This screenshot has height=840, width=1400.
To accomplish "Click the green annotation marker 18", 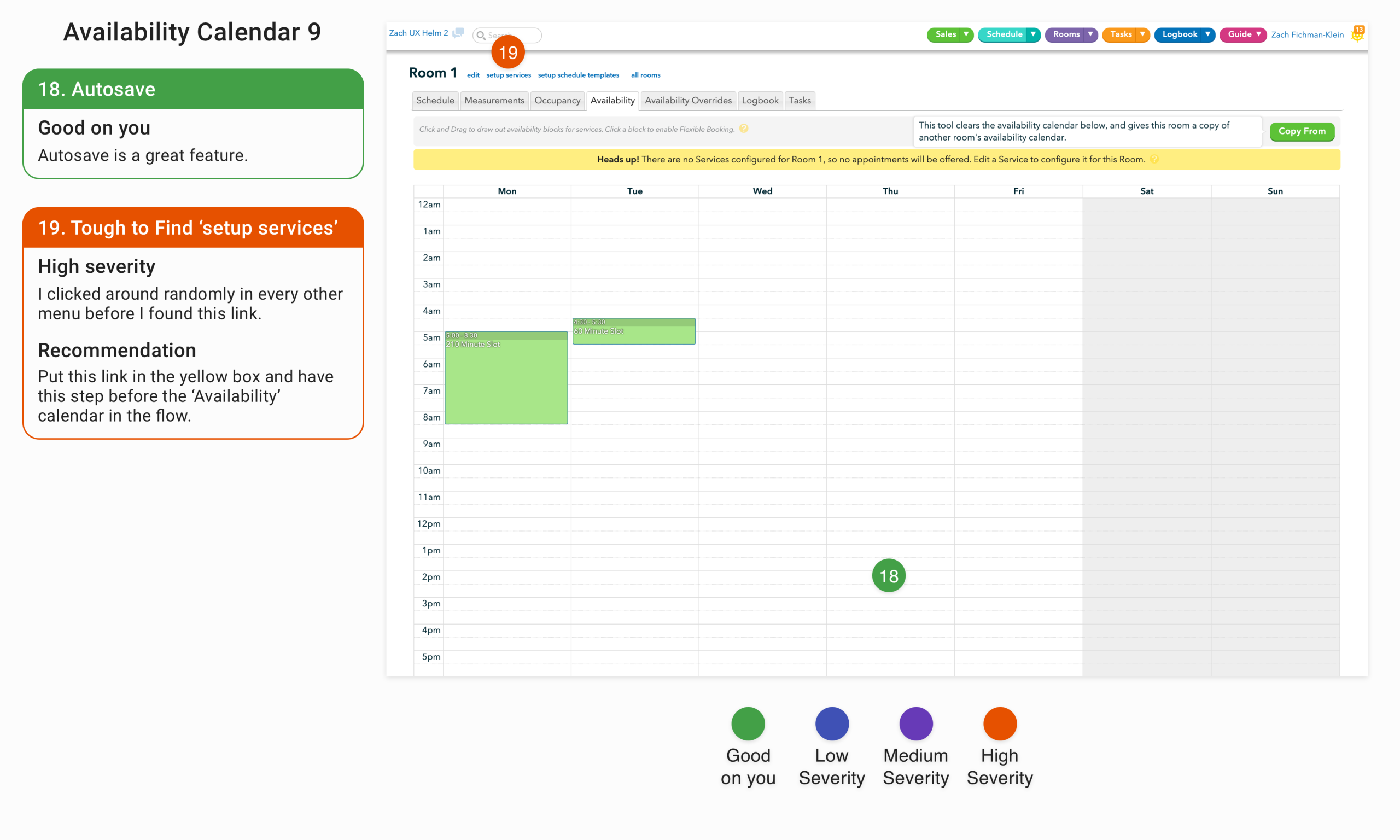I will coord(888,576).
